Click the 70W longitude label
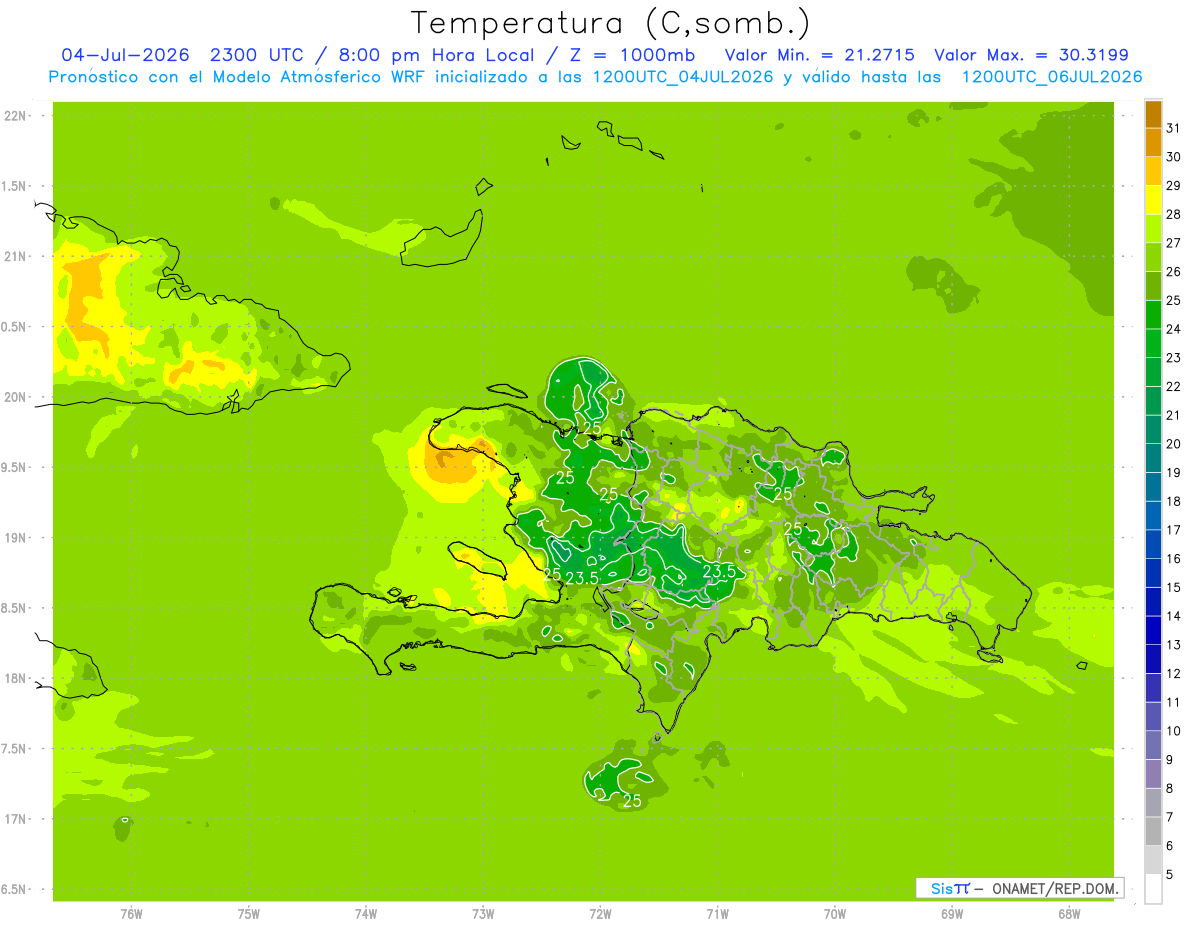 point(835,914)
